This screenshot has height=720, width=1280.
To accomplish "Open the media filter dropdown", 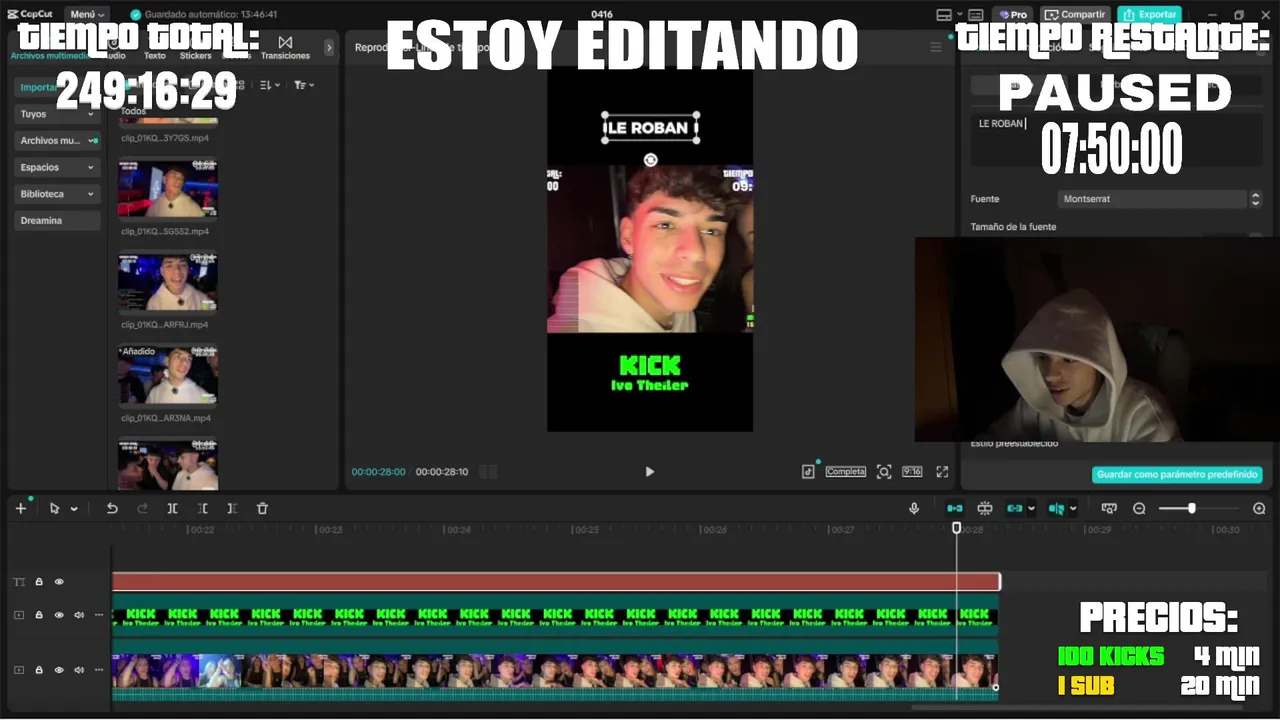I will click(304, 86).
